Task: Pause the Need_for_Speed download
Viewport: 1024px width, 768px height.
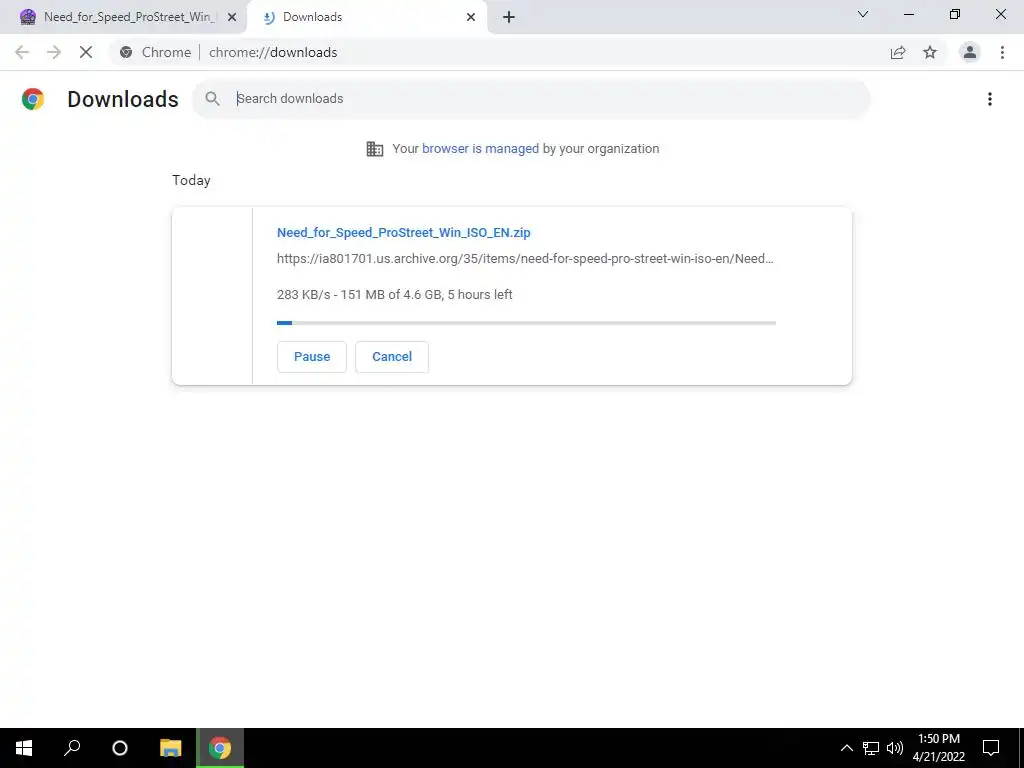Action: [312, 357]
